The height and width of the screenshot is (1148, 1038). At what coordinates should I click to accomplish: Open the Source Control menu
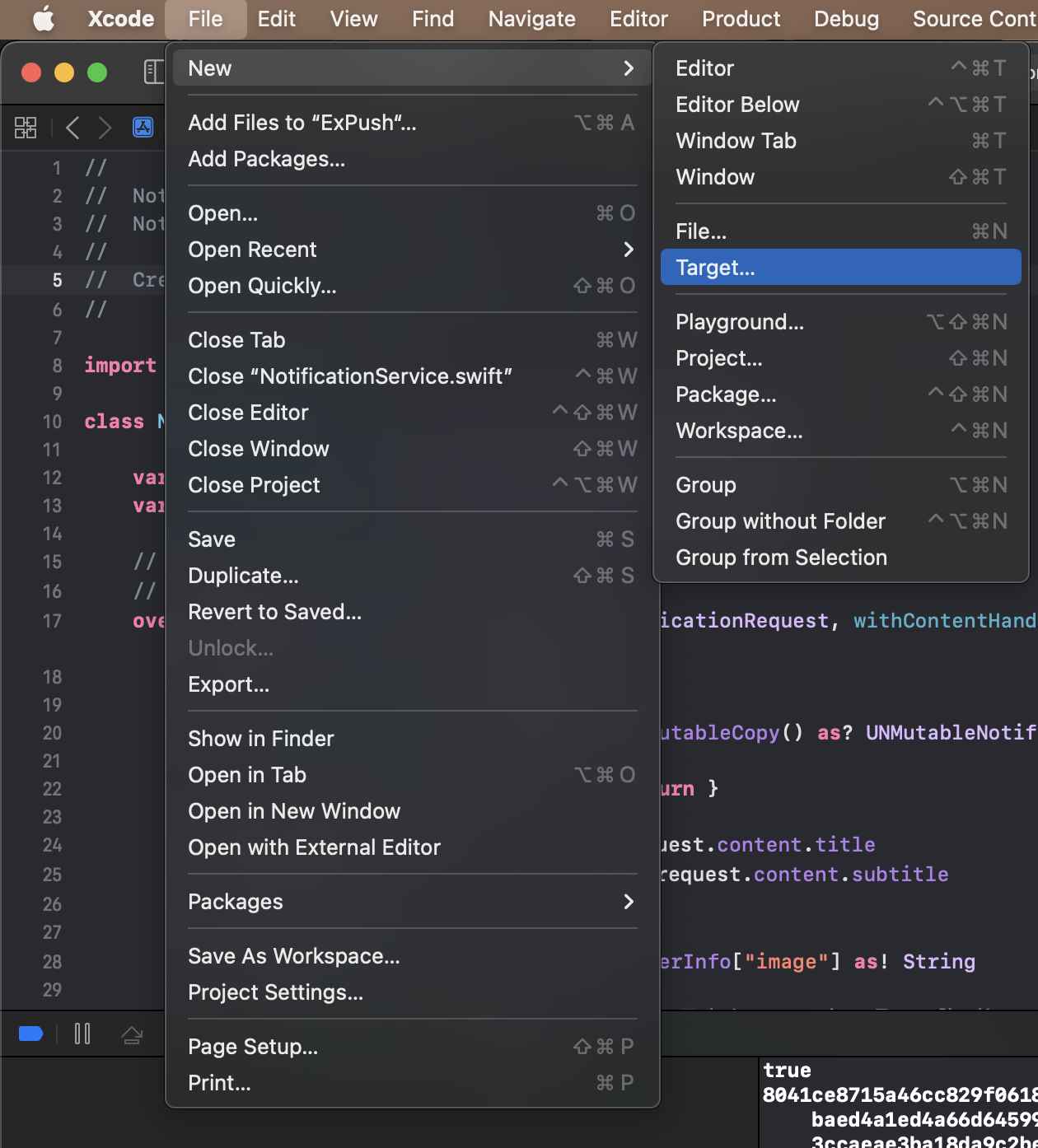coord(975,18)
